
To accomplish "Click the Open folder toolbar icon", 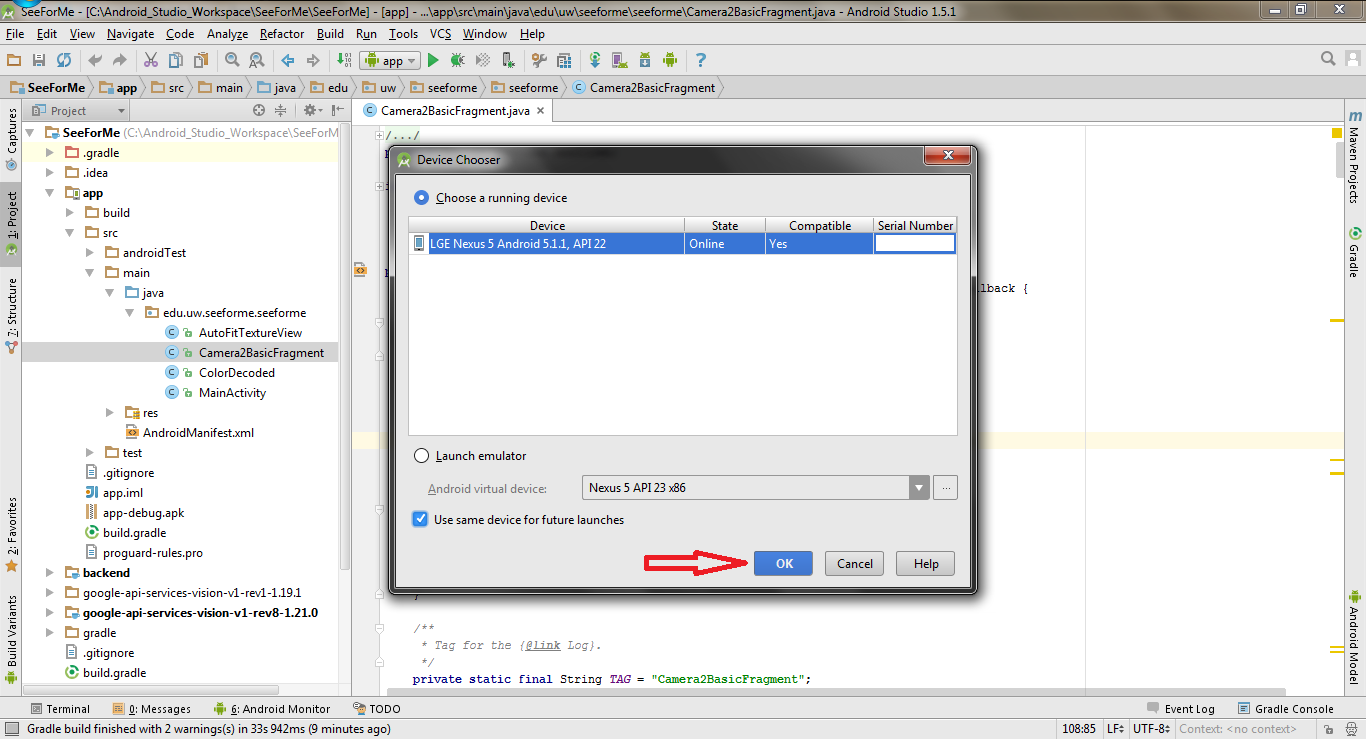I will click(x=14, y=60).
